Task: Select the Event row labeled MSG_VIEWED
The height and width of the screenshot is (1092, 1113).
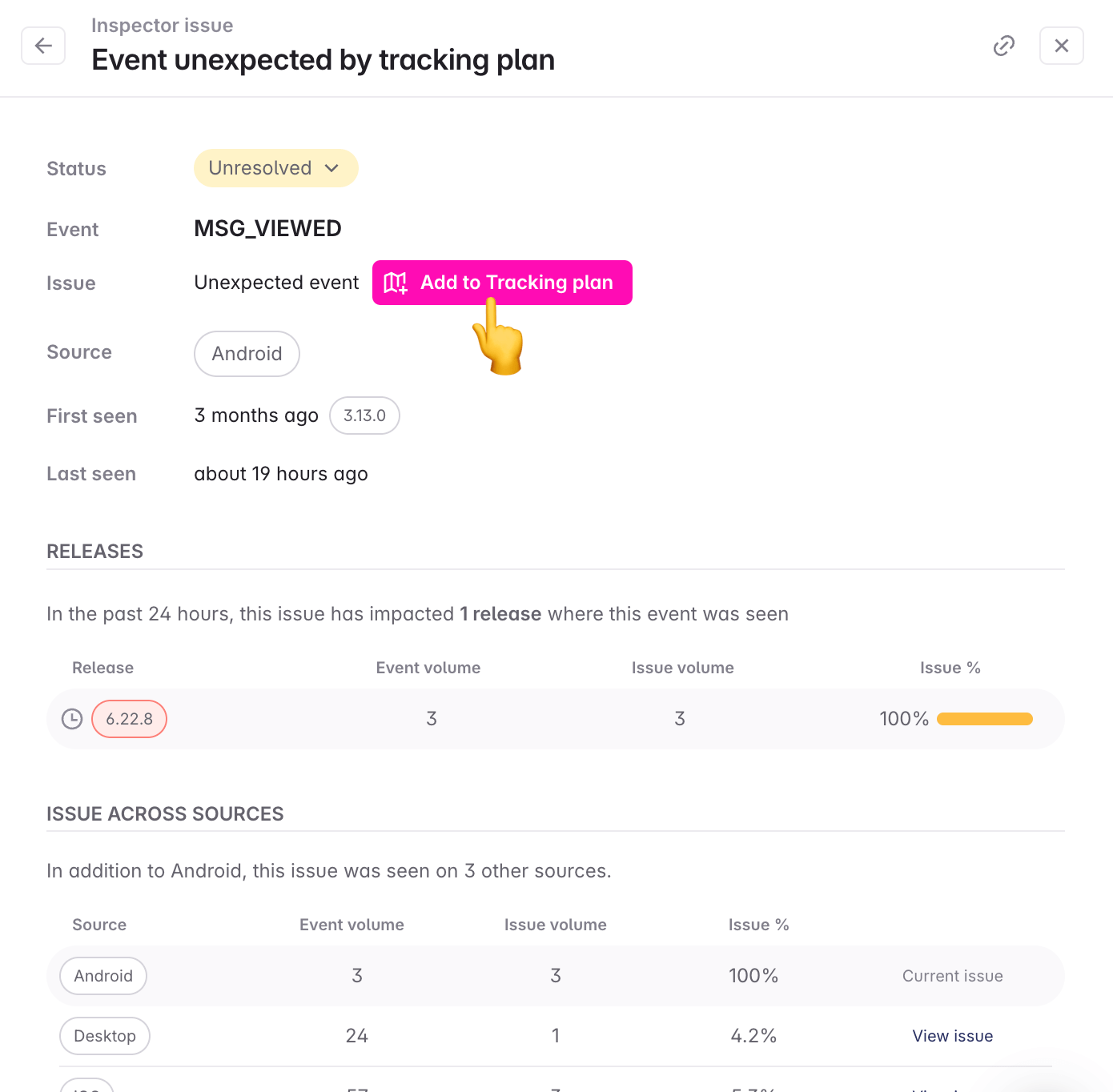Action: point(267,228)
